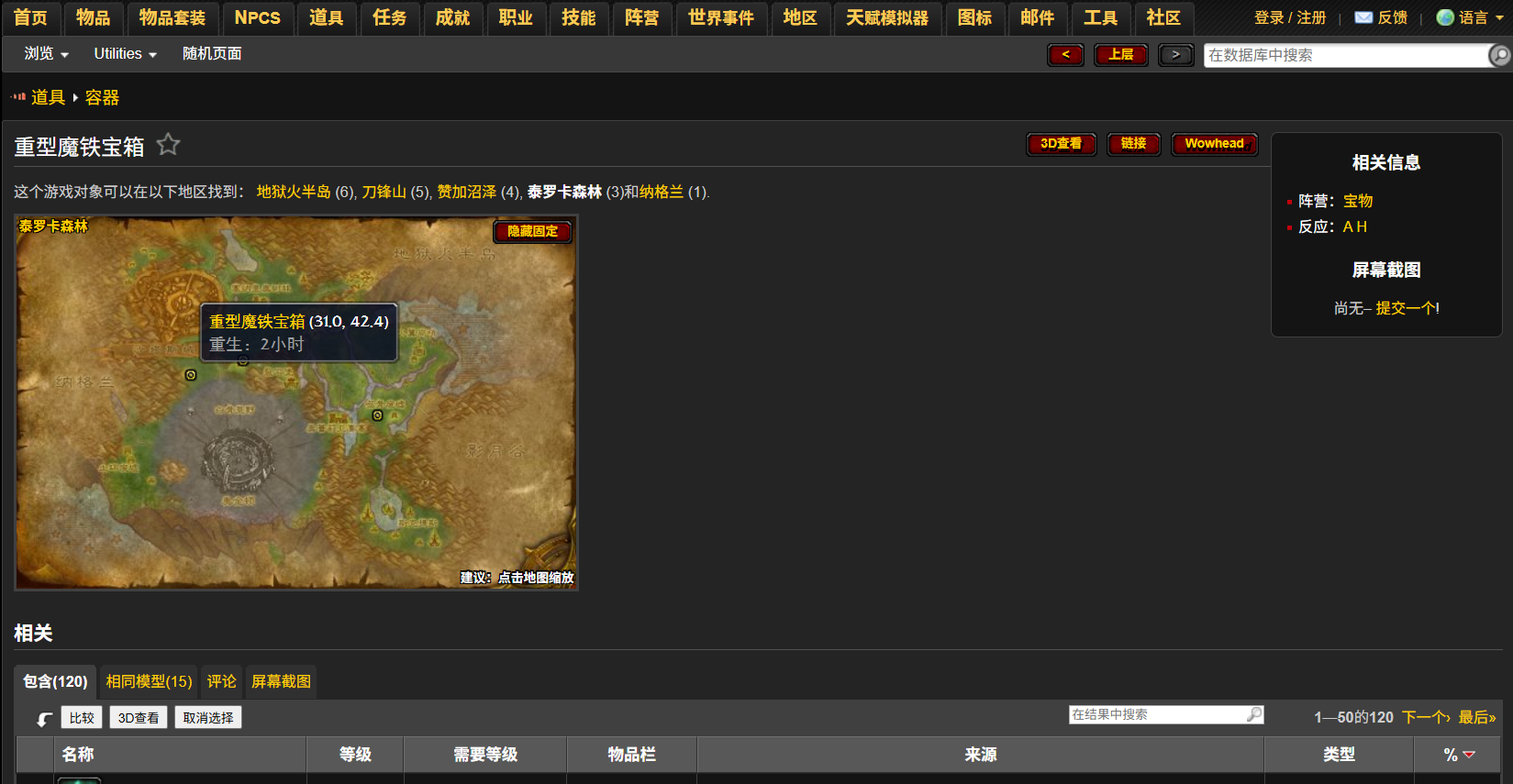Screen dimensions: 1513x784
Task: Toggle 隐藏固定 hide pins on map
Action: click(x=532, y=231)
